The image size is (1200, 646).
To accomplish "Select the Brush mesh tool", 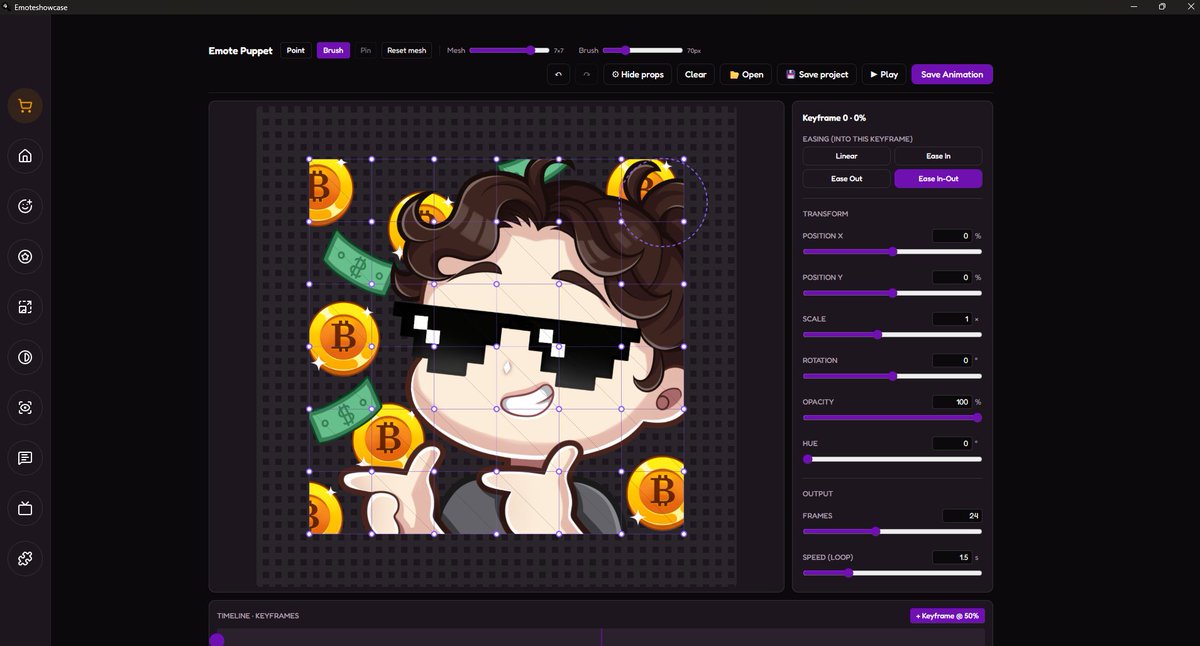I will [x=333, y=50].
